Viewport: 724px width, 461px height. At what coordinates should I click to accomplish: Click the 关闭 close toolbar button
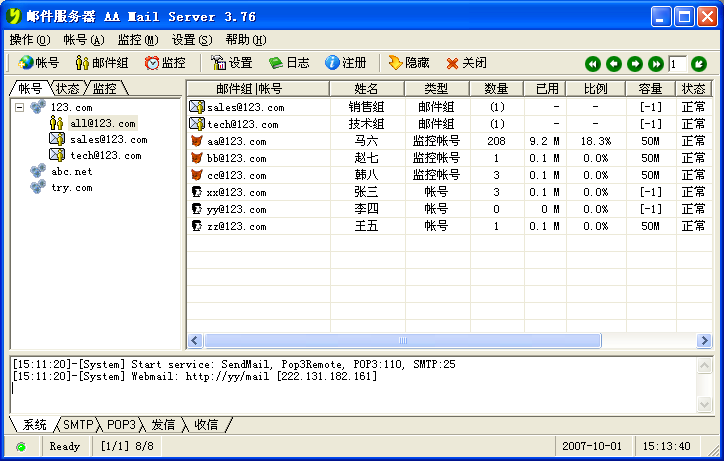pos(466,63)
